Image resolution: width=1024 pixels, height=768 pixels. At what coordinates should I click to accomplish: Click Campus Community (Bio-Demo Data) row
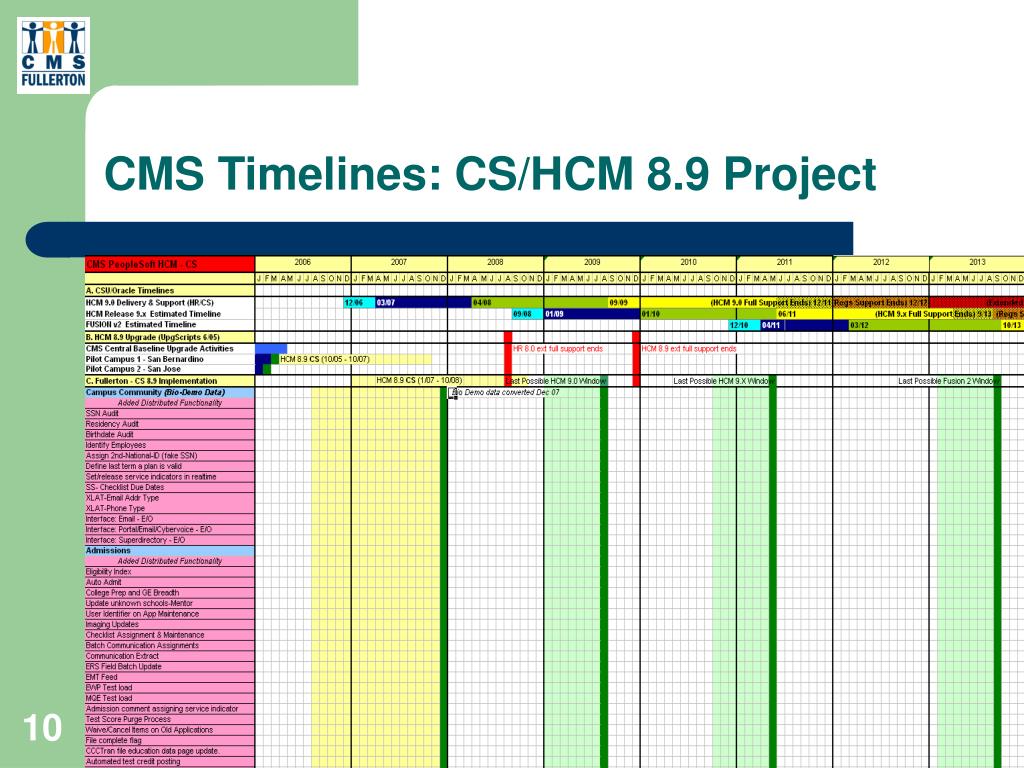point(170,392)
